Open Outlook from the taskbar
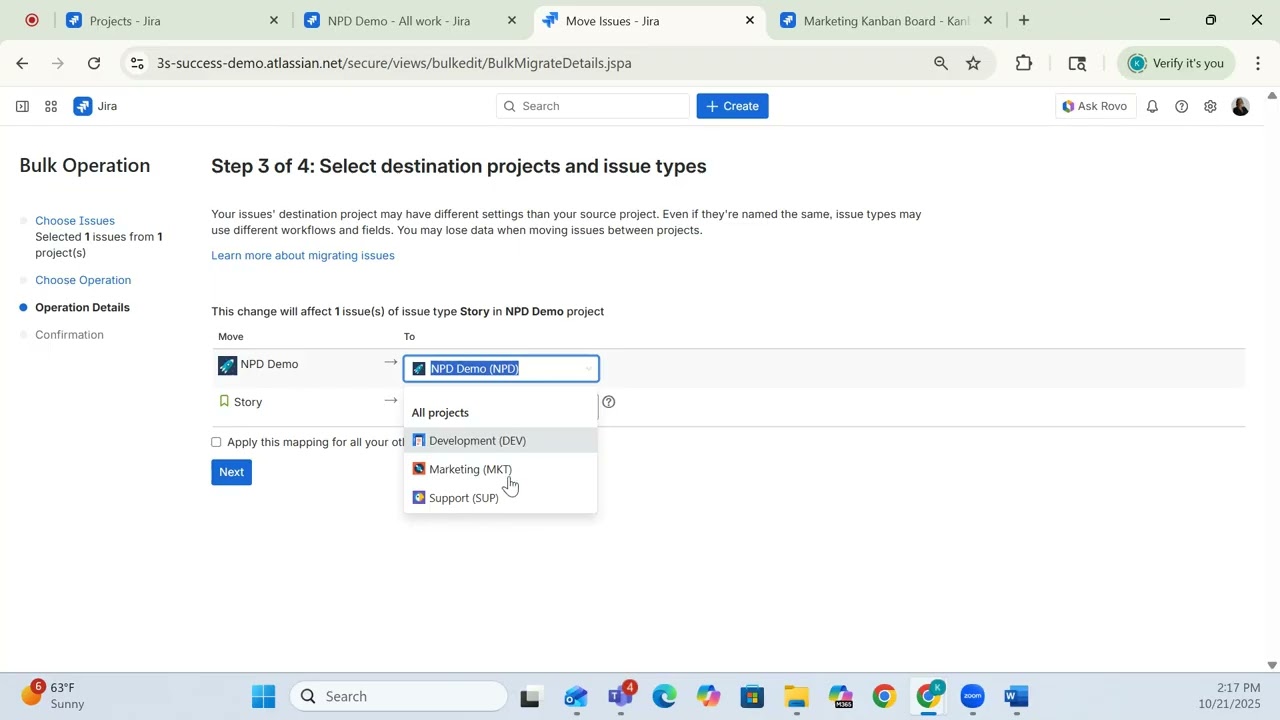 [x=575, y=696]
